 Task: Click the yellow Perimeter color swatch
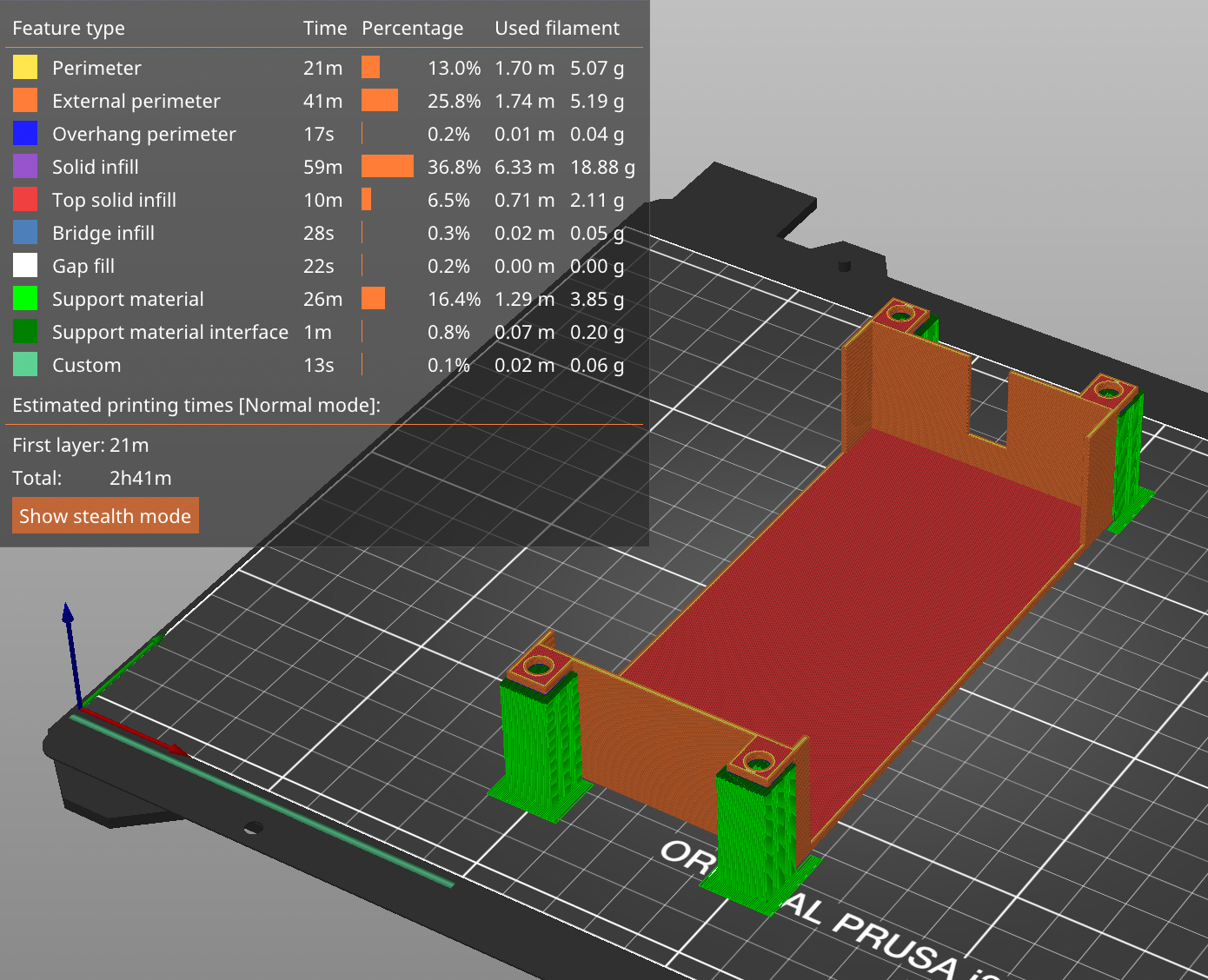pyautogui.click(x=25, y=67)
